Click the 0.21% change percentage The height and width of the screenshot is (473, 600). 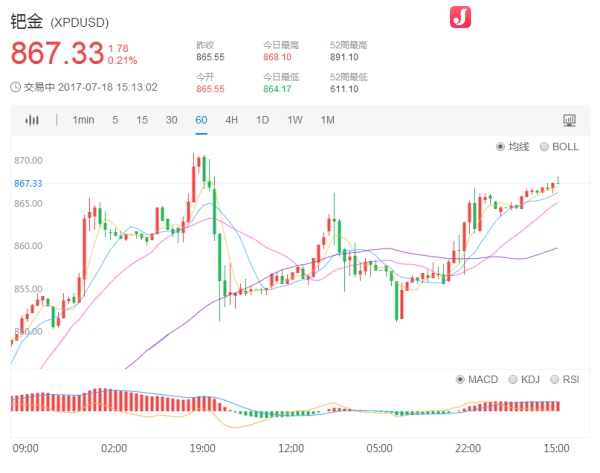(122, 60)
